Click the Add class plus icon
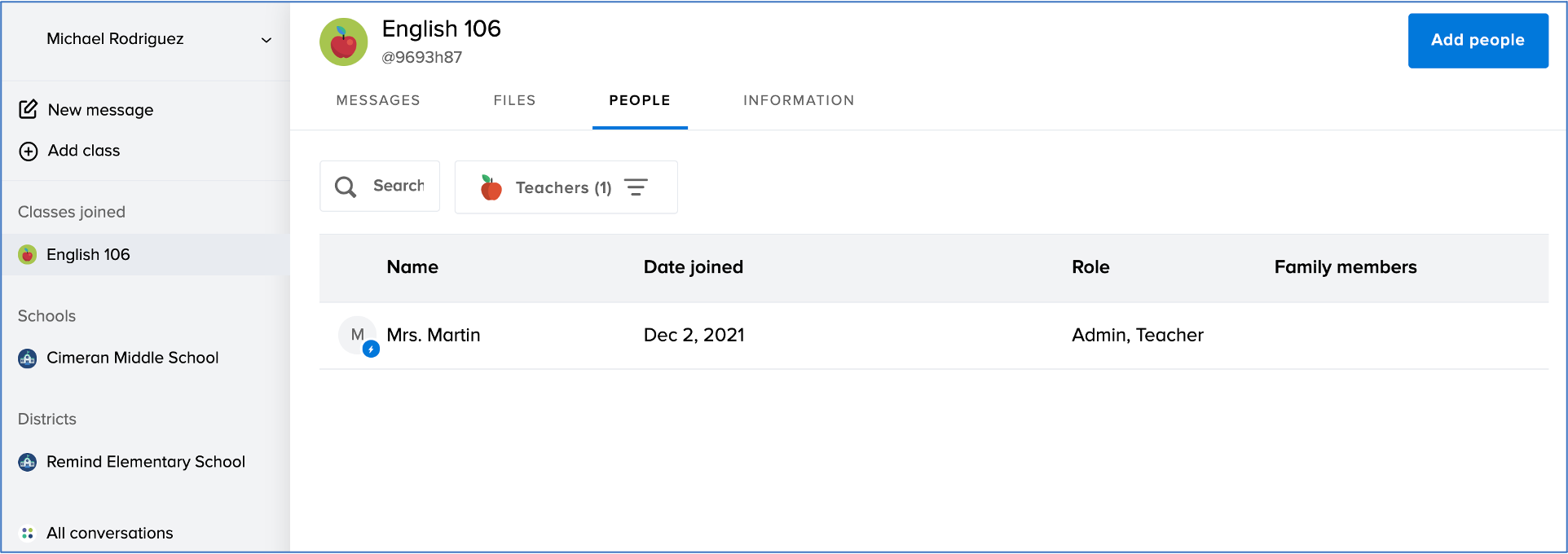The width and height of the screenshot is (1568, 554). 28,151
